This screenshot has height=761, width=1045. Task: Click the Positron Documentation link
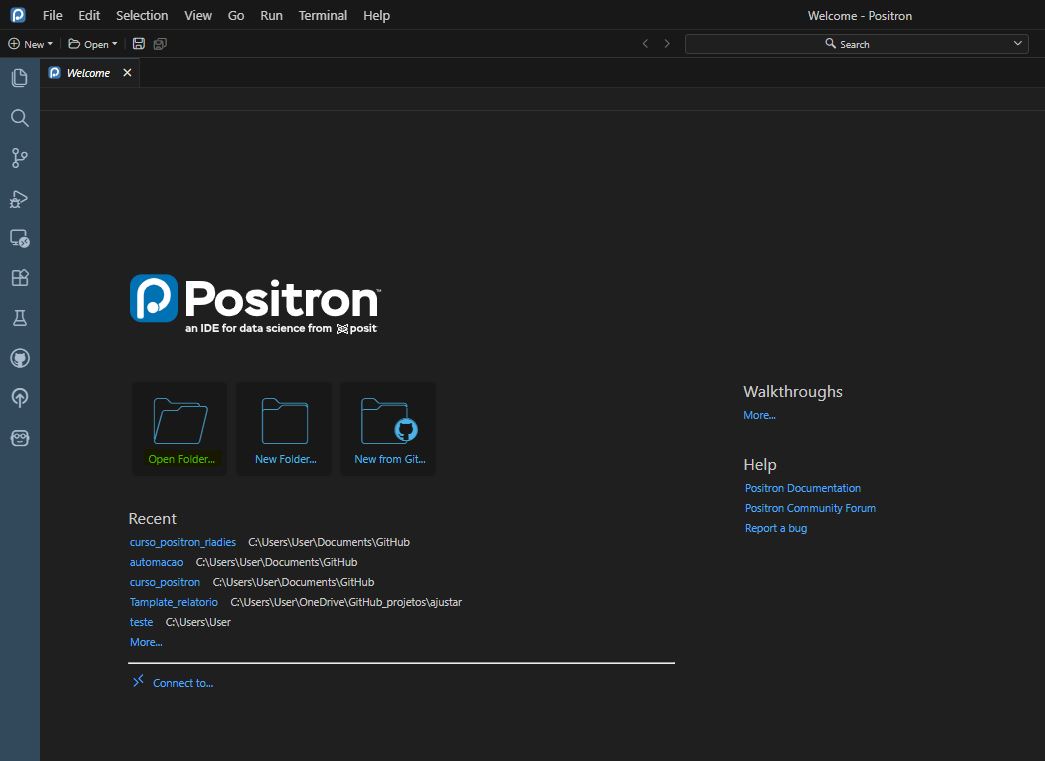pyautogui.click(x=802, y=488)
